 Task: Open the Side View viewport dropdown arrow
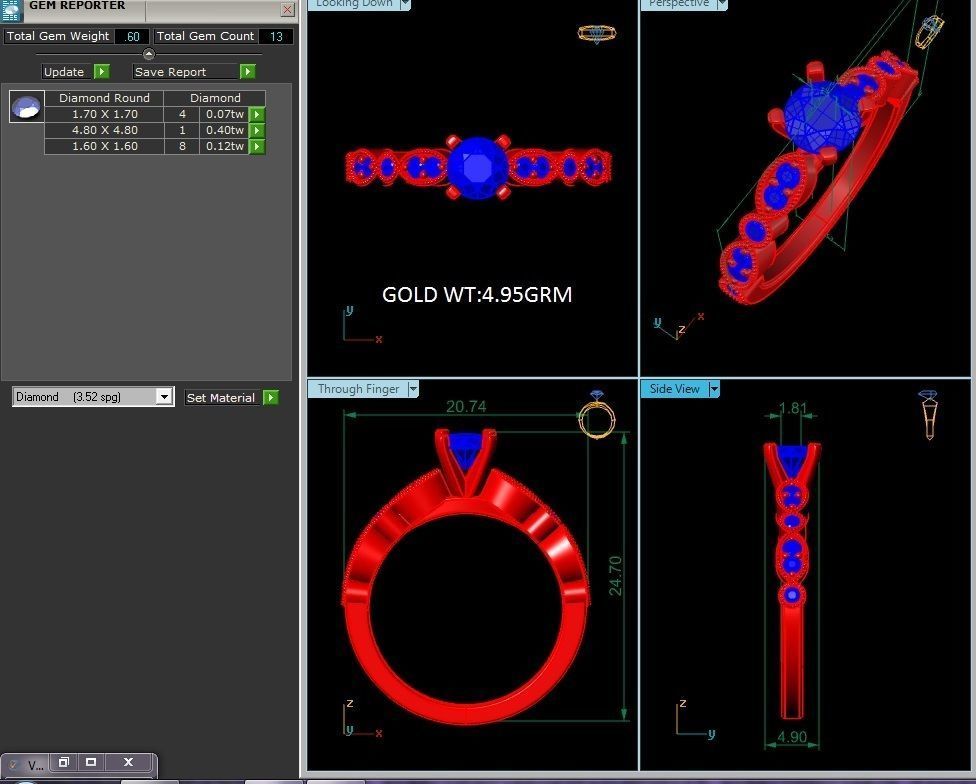[x=714, y=389]
